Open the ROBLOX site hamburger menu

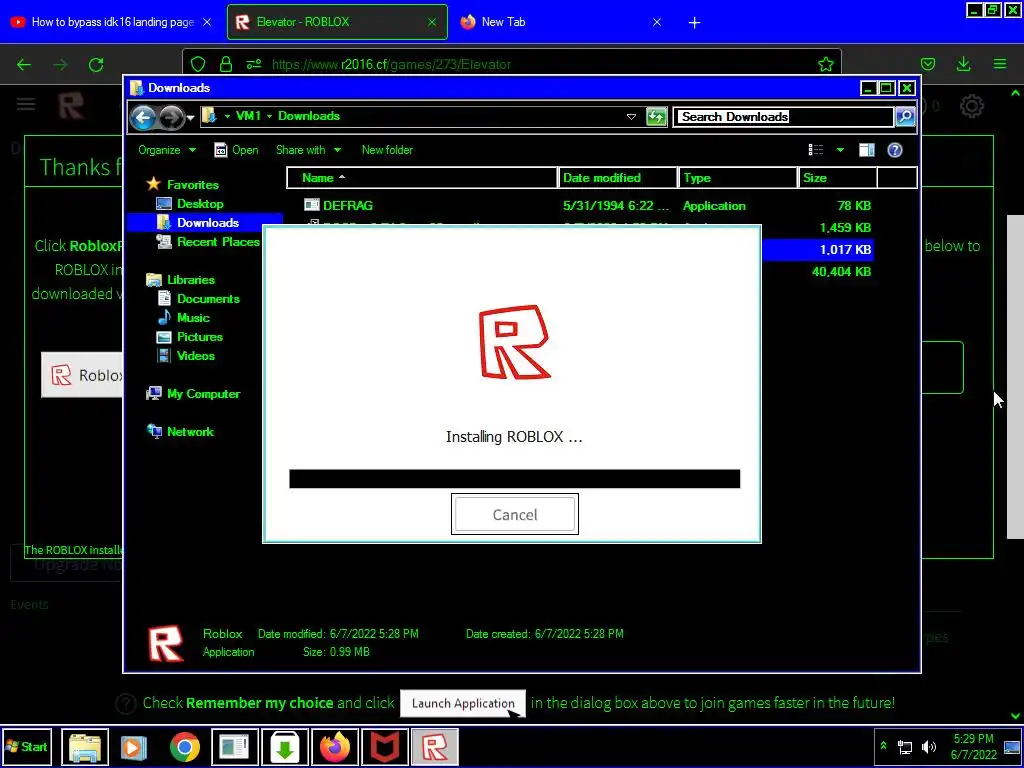coord(26,104)
